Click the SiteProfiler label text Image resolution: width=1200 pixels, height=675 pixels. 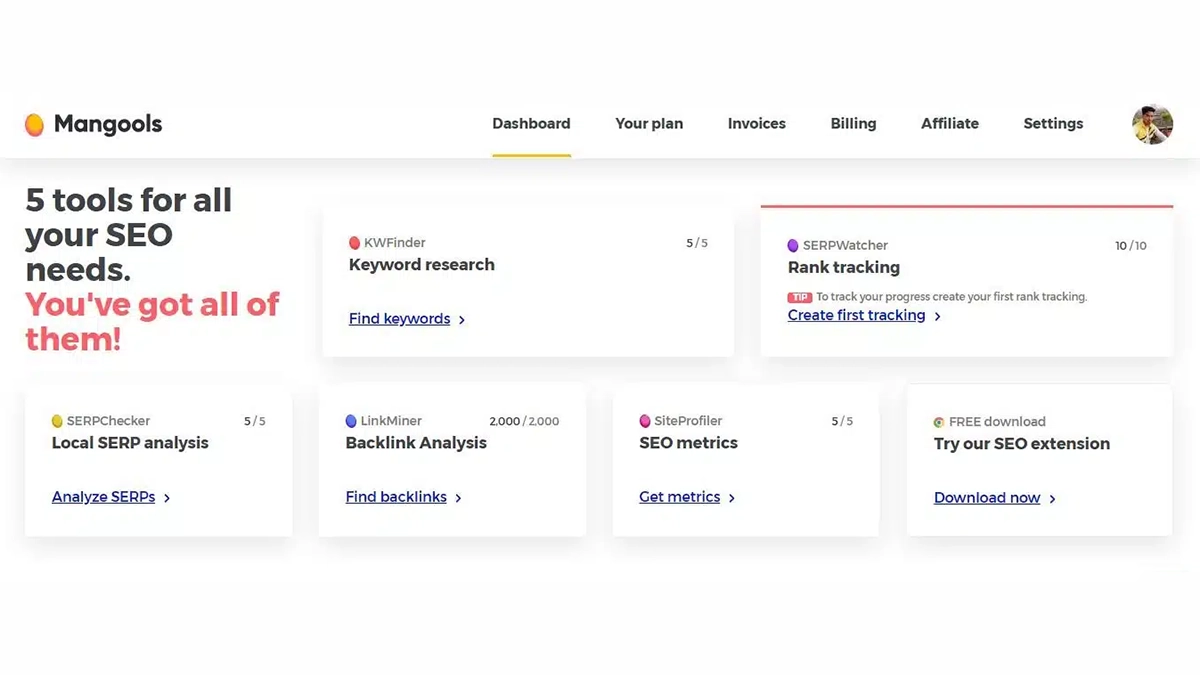tap(688, 421)
